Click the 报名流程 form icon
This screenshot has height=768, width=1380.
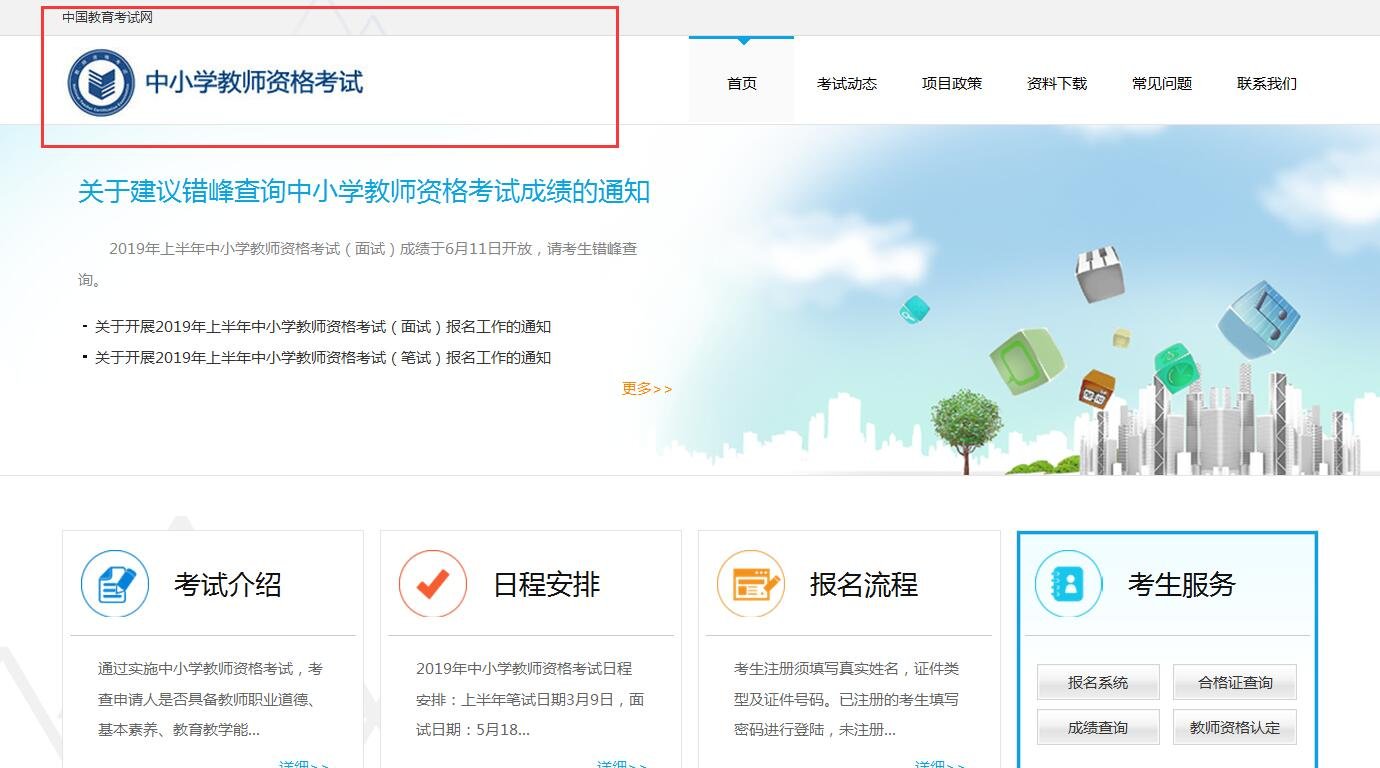[x=748, y=584]
